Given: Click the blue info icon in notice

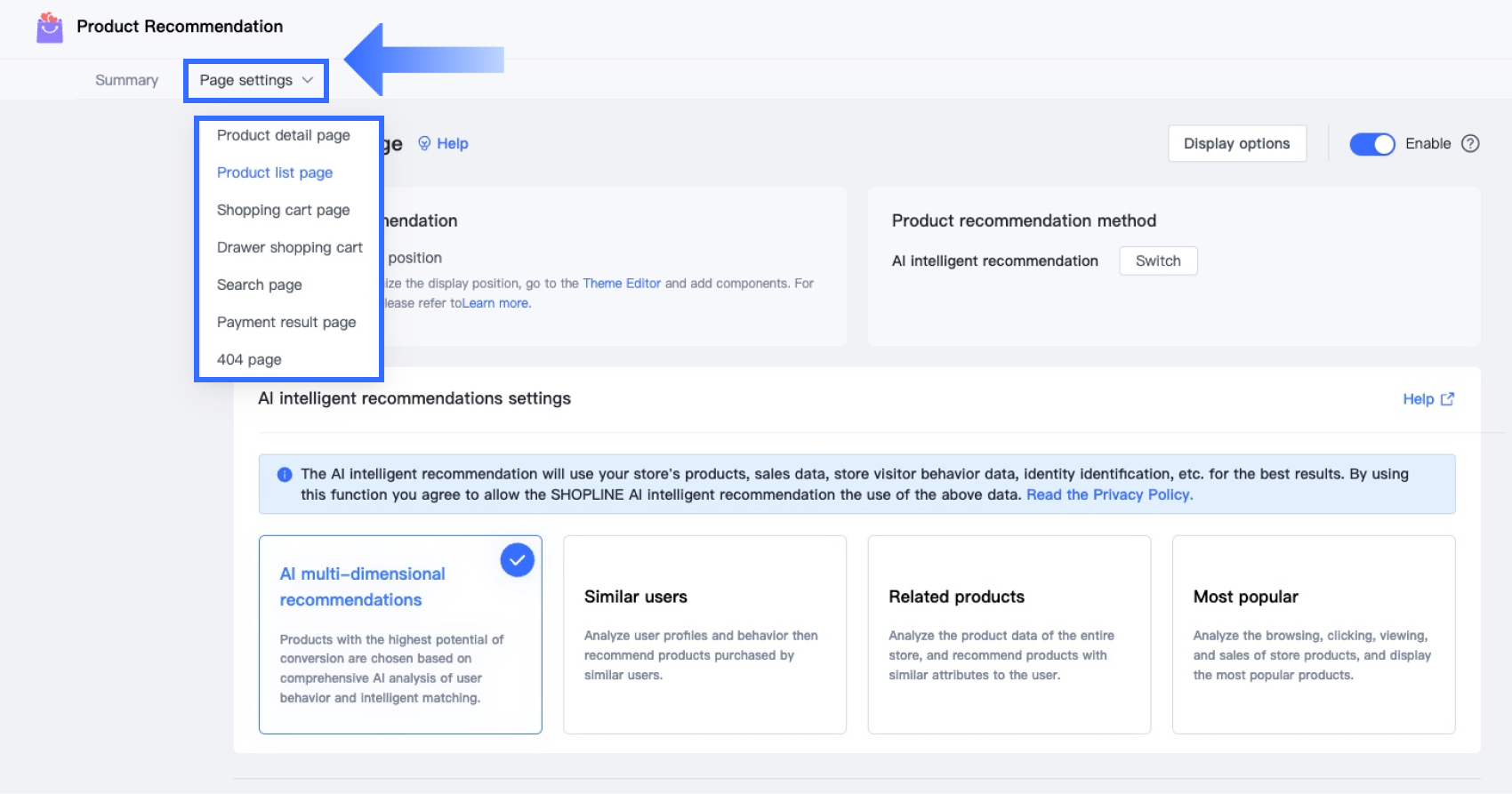Looking at the screenshot, I should (285, 475).
